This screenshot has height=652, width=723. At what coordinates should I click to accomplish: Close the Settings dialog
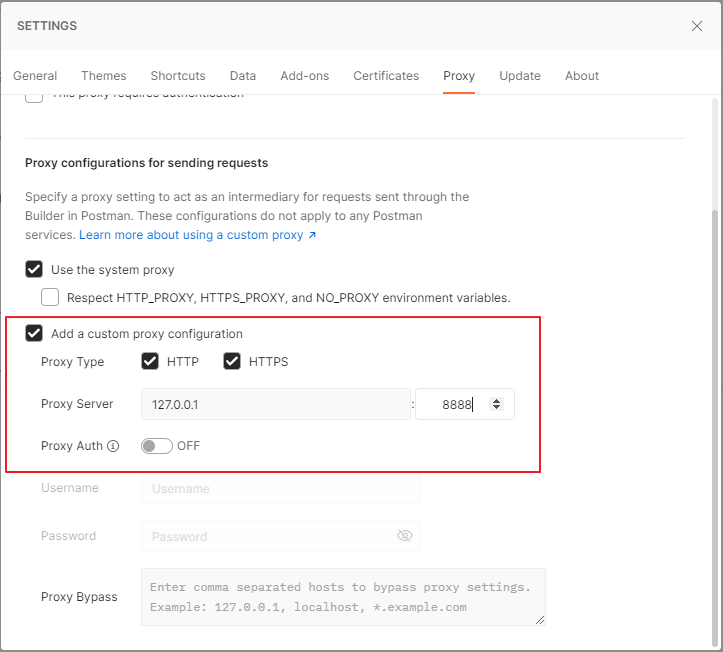[x=697, y=26]
